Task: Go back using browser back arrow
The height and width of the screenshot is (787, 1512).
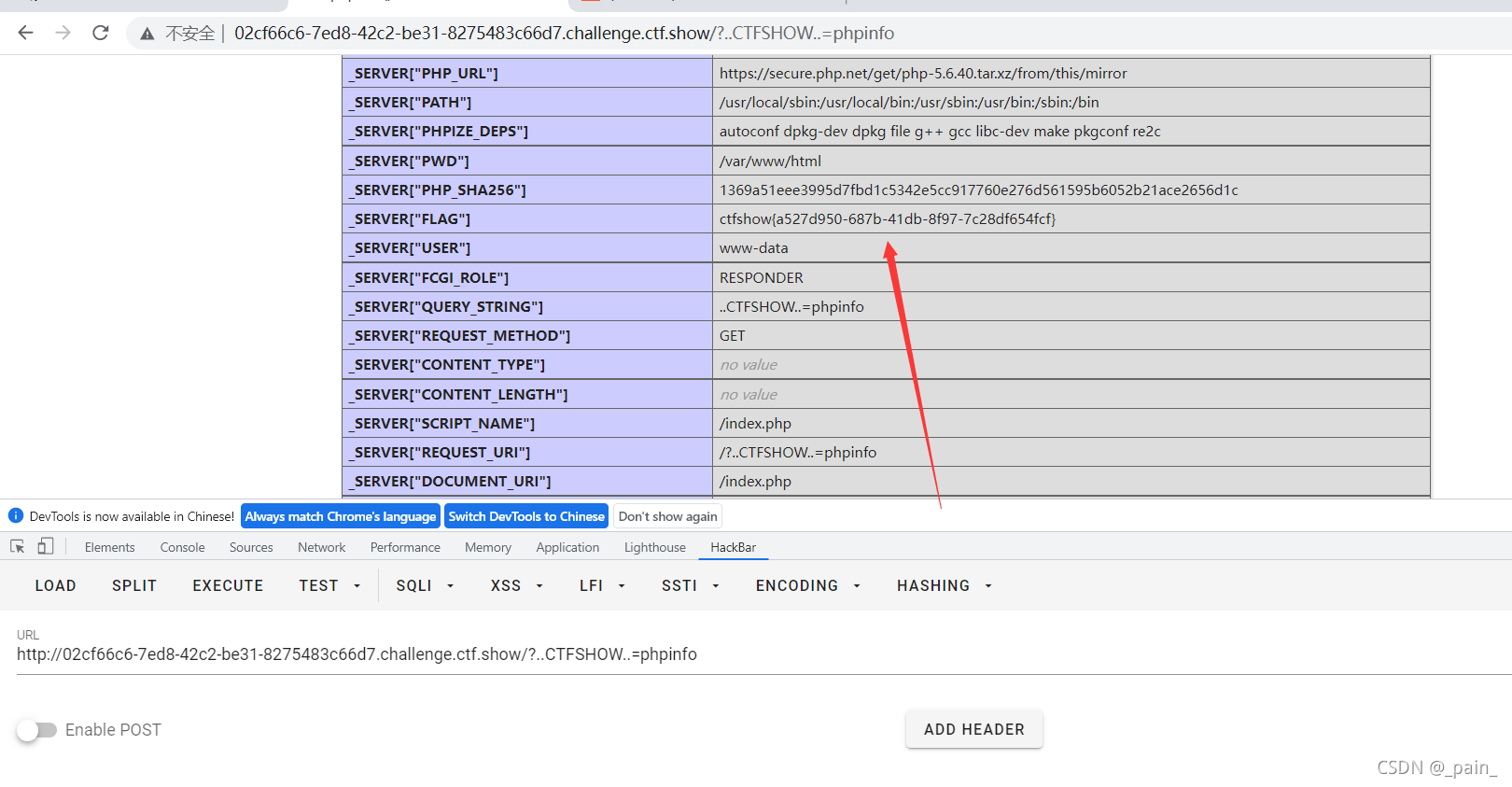Action: (x=25, y=33)
